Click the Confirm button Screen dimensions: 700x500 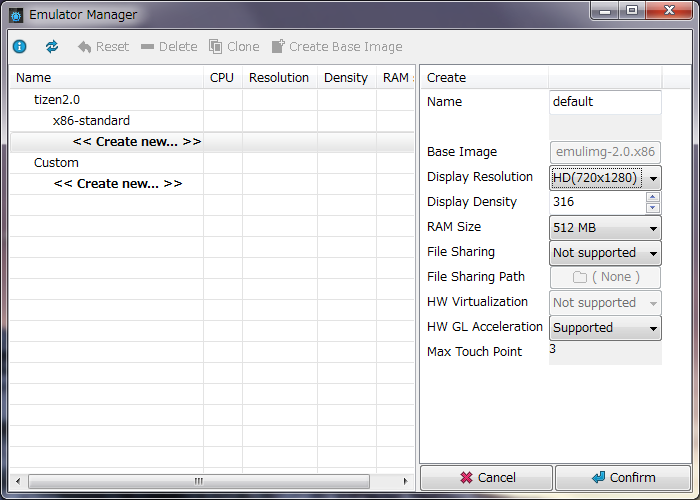pos(623,478)
